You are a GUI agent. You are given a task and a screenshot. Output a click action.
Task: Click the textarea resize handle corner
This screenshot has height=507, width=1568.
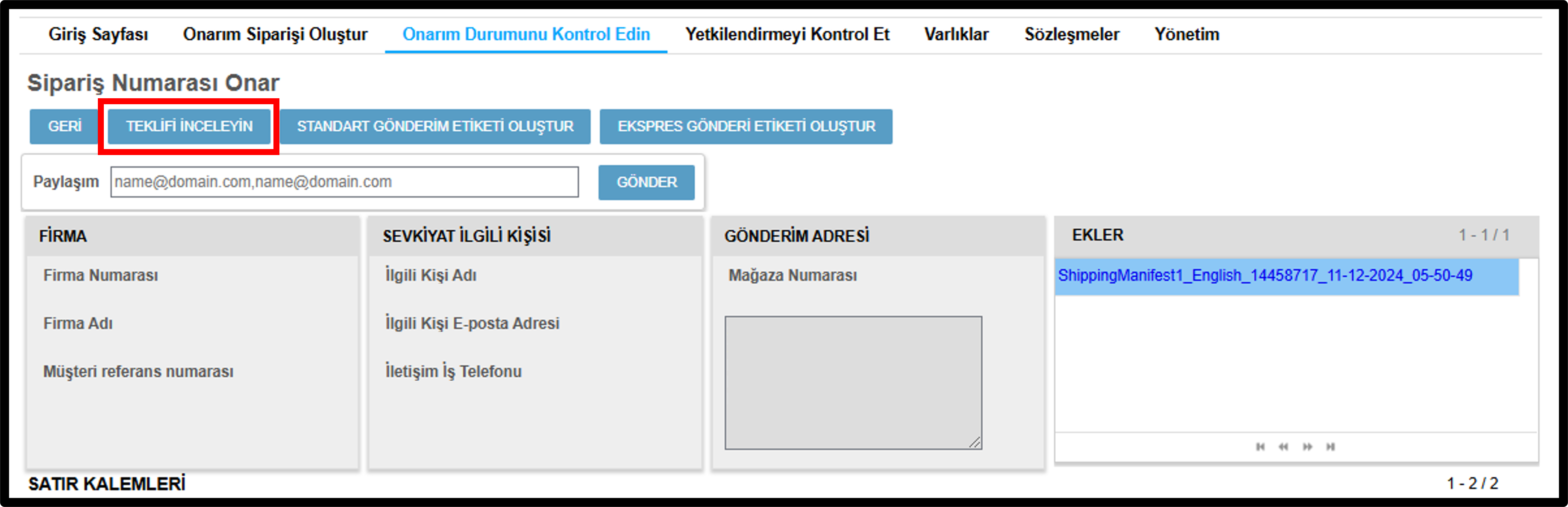(975, 443)
